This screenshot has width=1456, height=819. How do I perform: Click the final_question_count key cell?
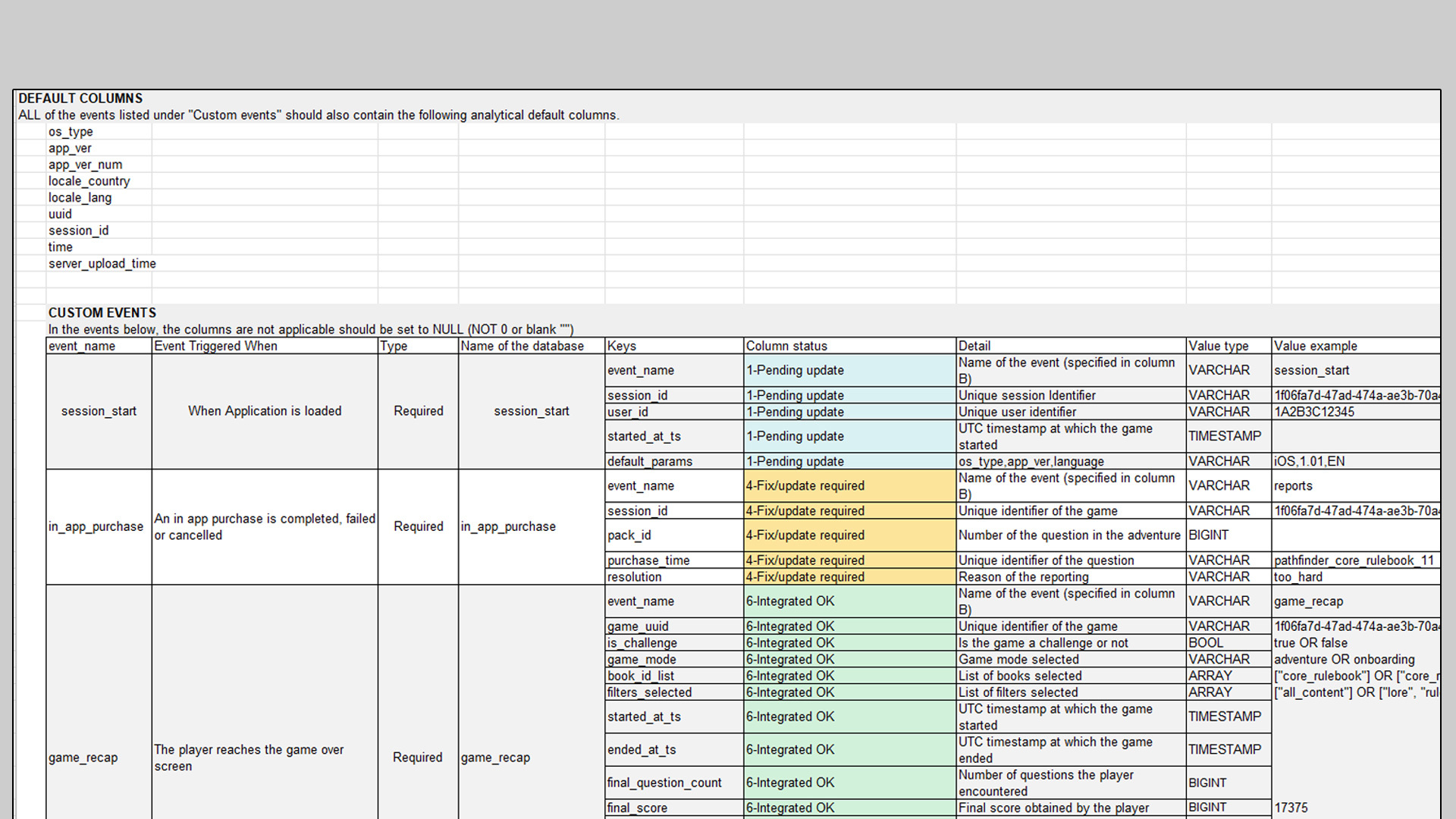(674, 783)
